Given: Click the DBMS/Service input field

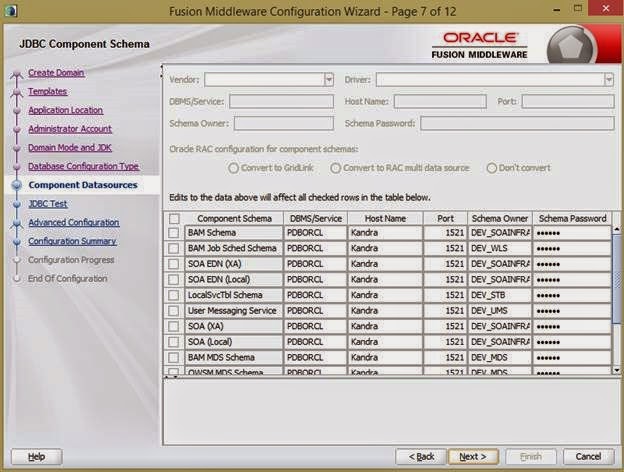Looking at the screenshot, I should [x=281, y=101].
